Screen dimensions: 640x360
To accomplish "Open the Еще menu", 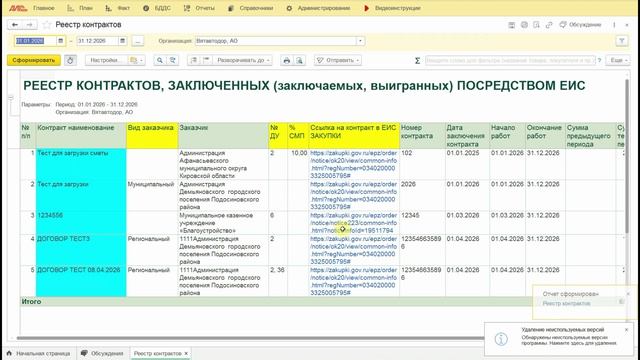I will 618,60.
